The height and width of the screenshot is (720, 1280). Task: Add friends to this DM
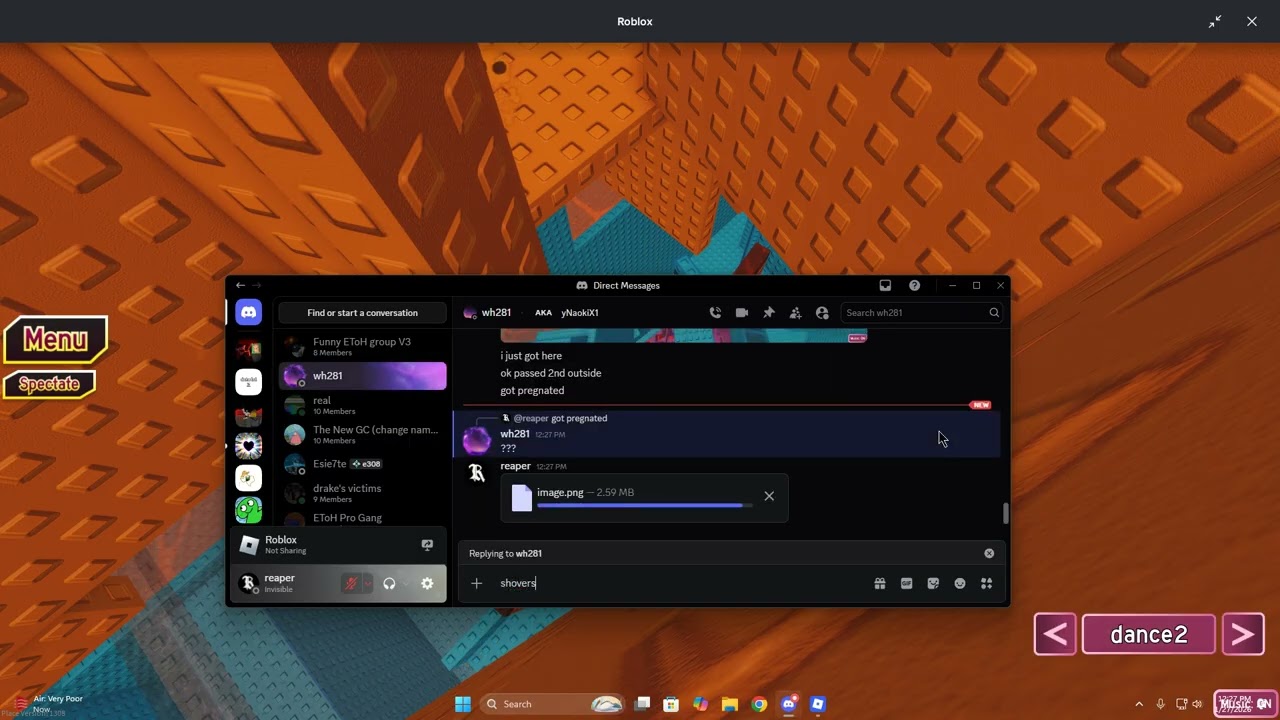coord(795,313)
